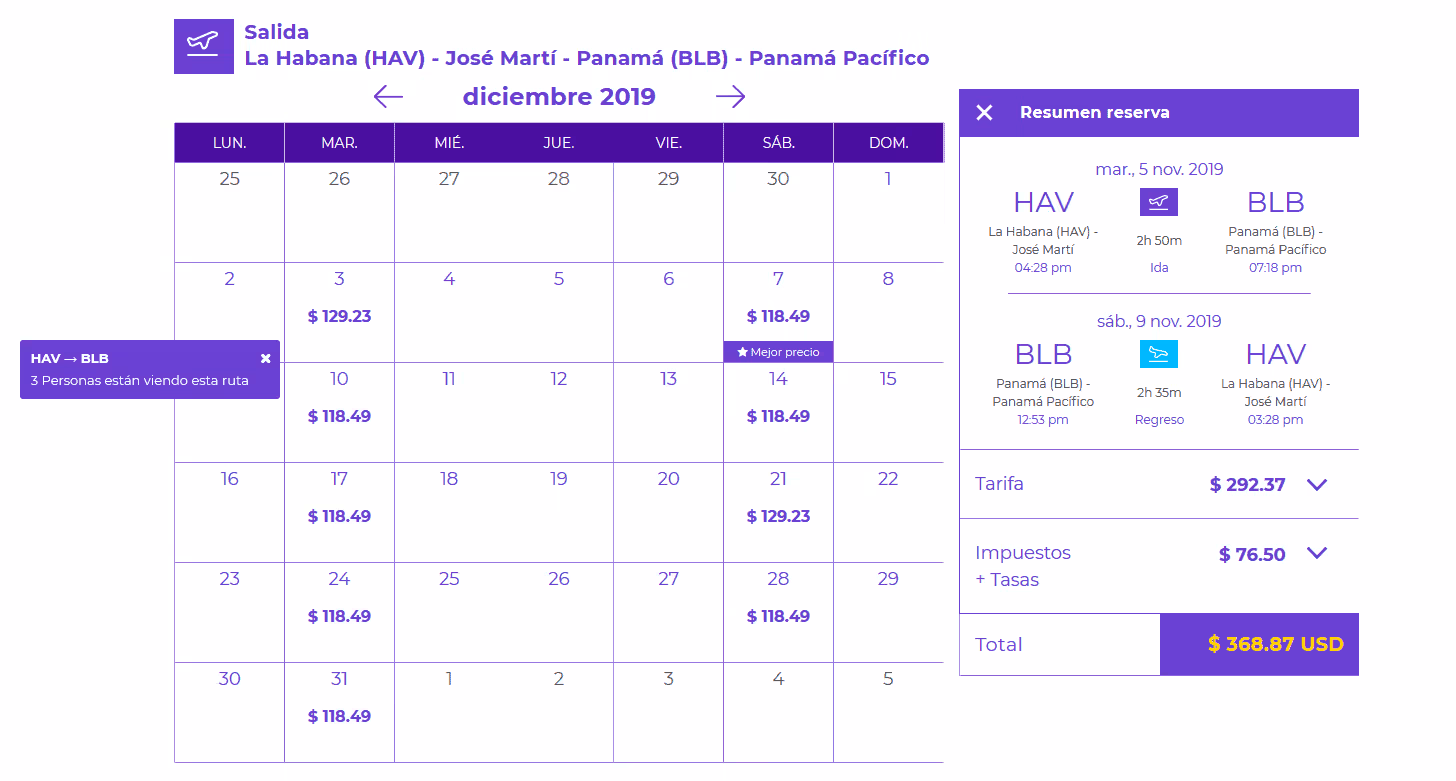Select December 21 at $129.23
The height and width of the screenshot is (781, 1456).
[778, 512]
